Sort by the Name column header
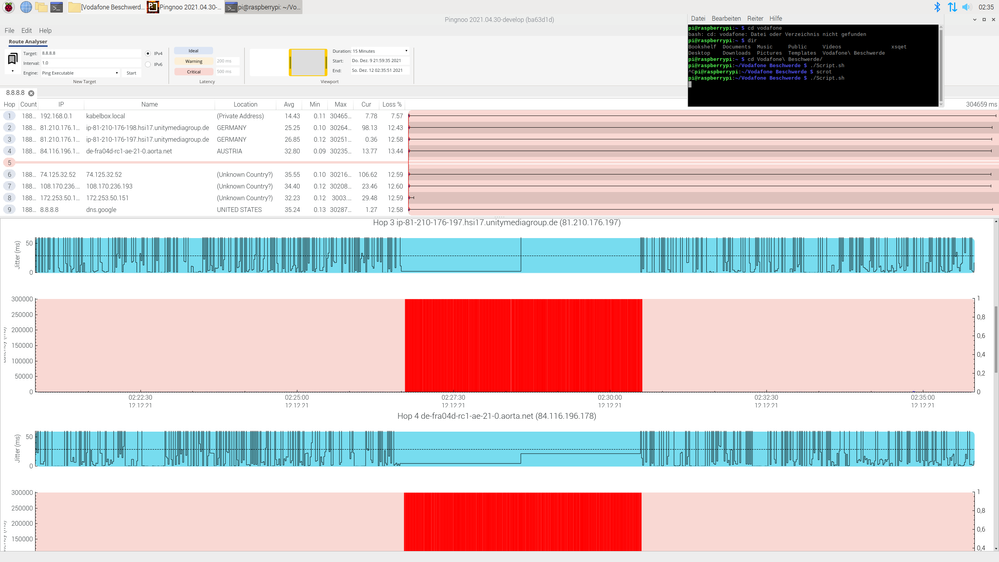Screen dimensions: 999x562 (149, 104)
